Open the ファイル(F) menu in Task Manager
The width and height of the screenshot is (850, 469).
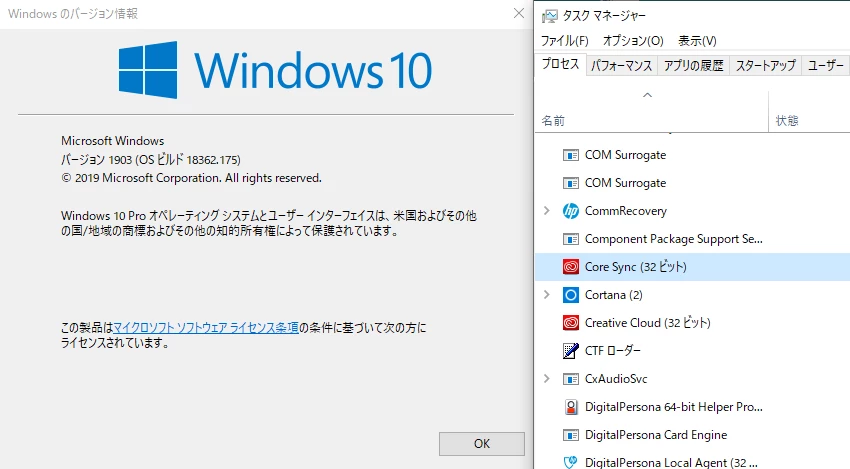pos(564,41)
